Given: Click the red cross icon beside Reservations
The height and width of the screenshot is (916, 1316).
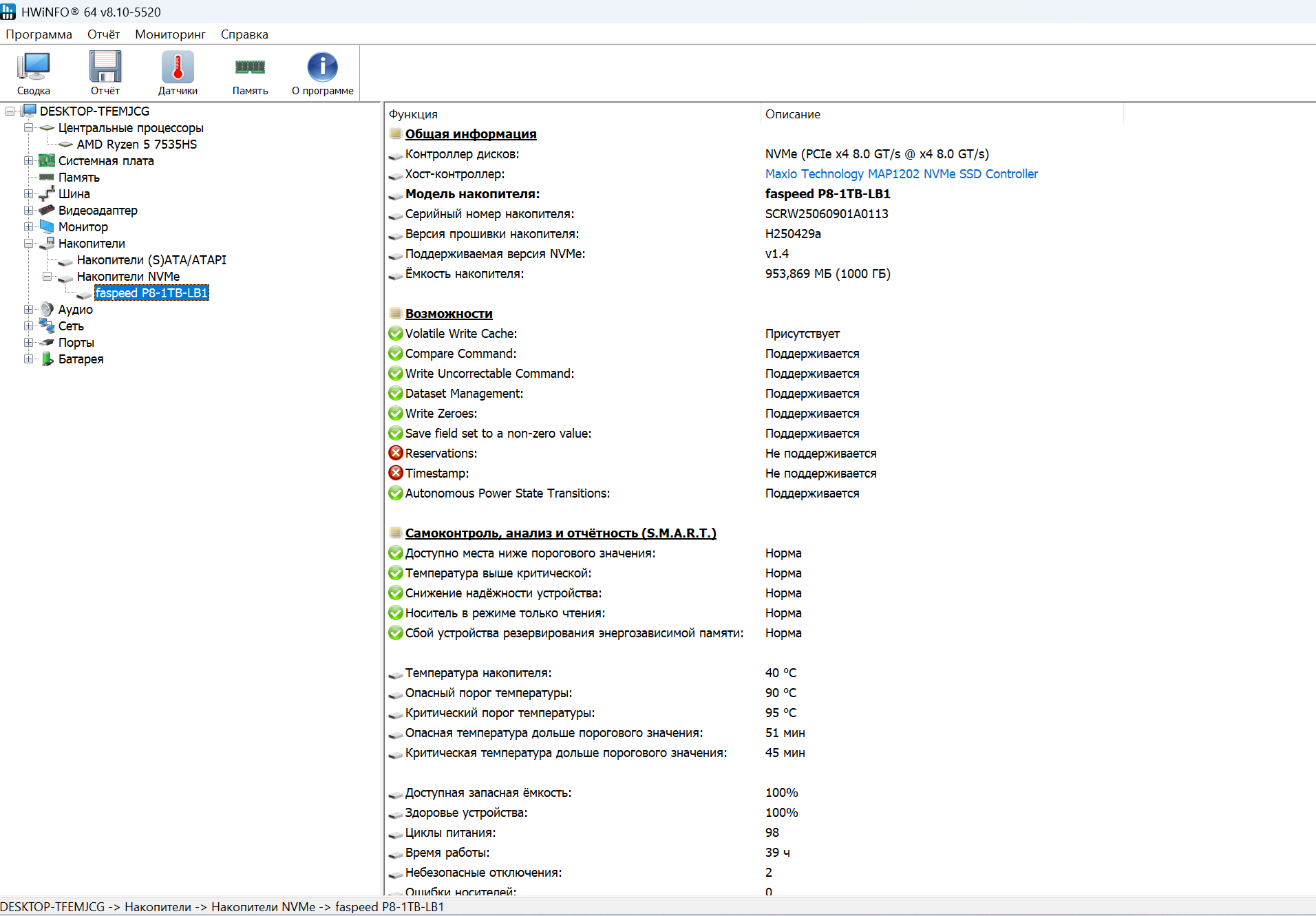Looking at the screenshot, I should 396,453.
